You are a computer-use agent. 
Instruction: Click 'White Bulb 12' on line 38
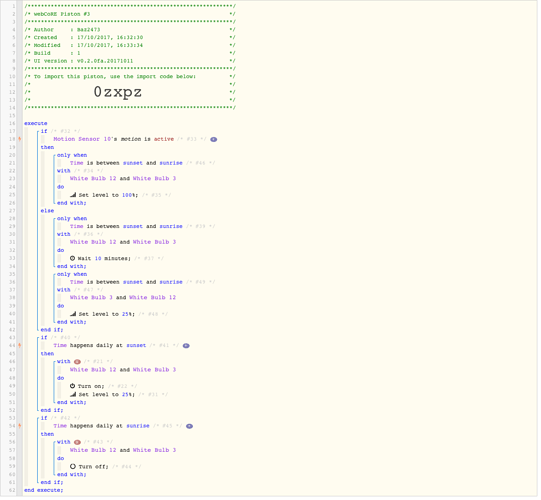[153, 298]
